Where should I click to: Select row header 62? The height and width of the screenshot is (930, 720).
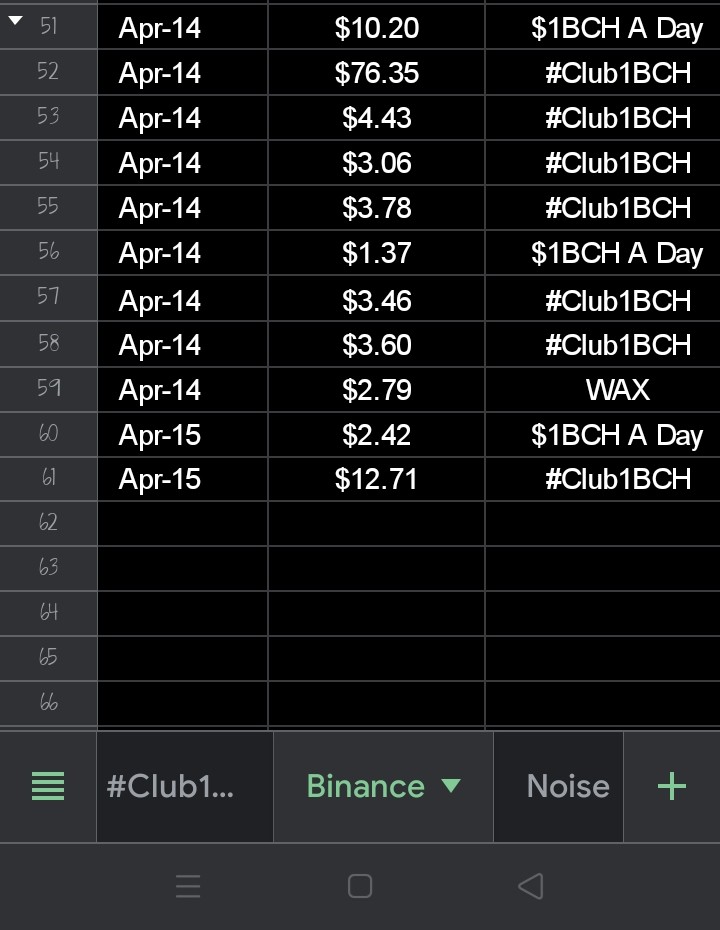pyautogui.click(x=48, y=523)
